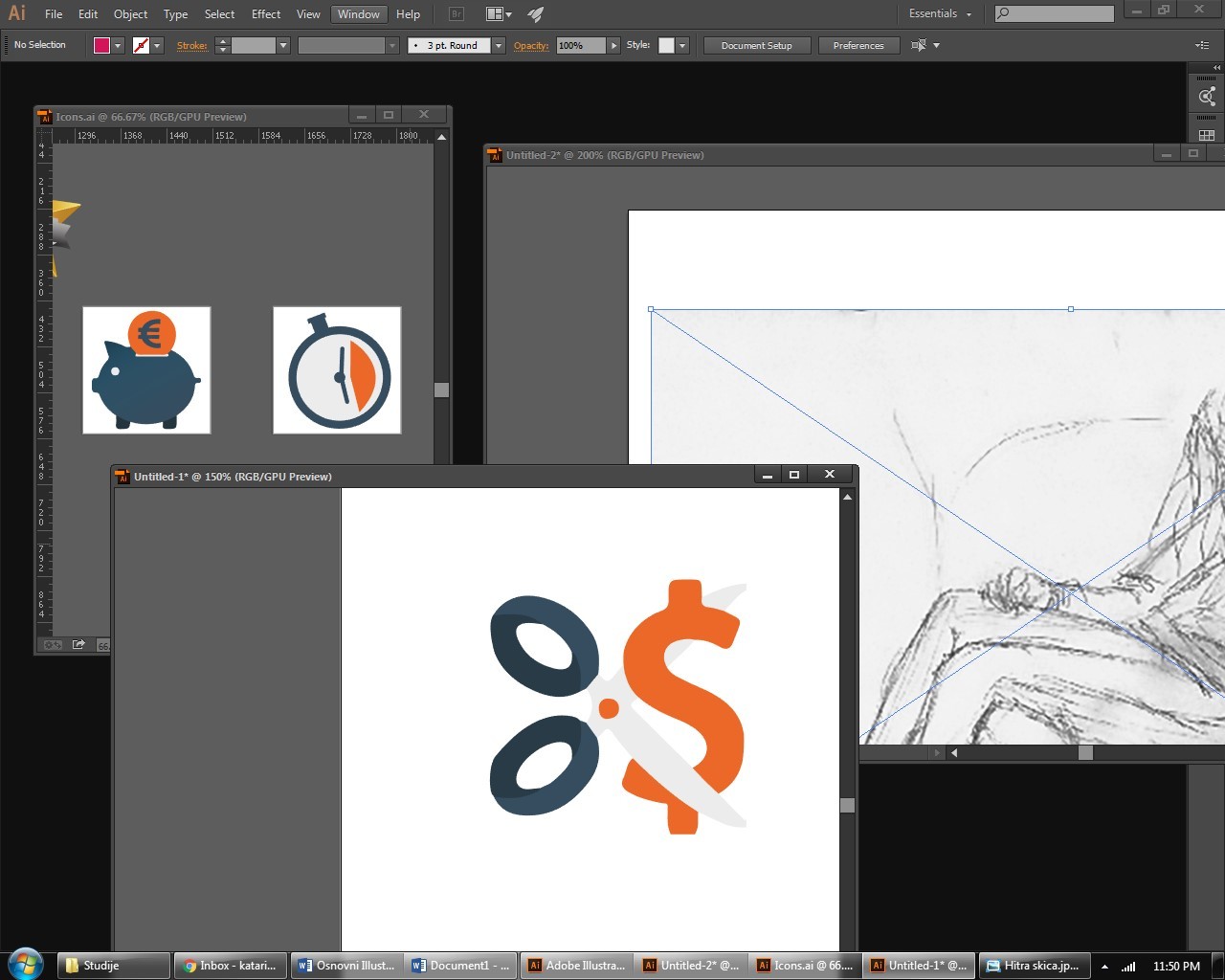Click the Illustrator Ai logo icon
The width and height of the screenshot is (1225, 980).
[17, 13]
